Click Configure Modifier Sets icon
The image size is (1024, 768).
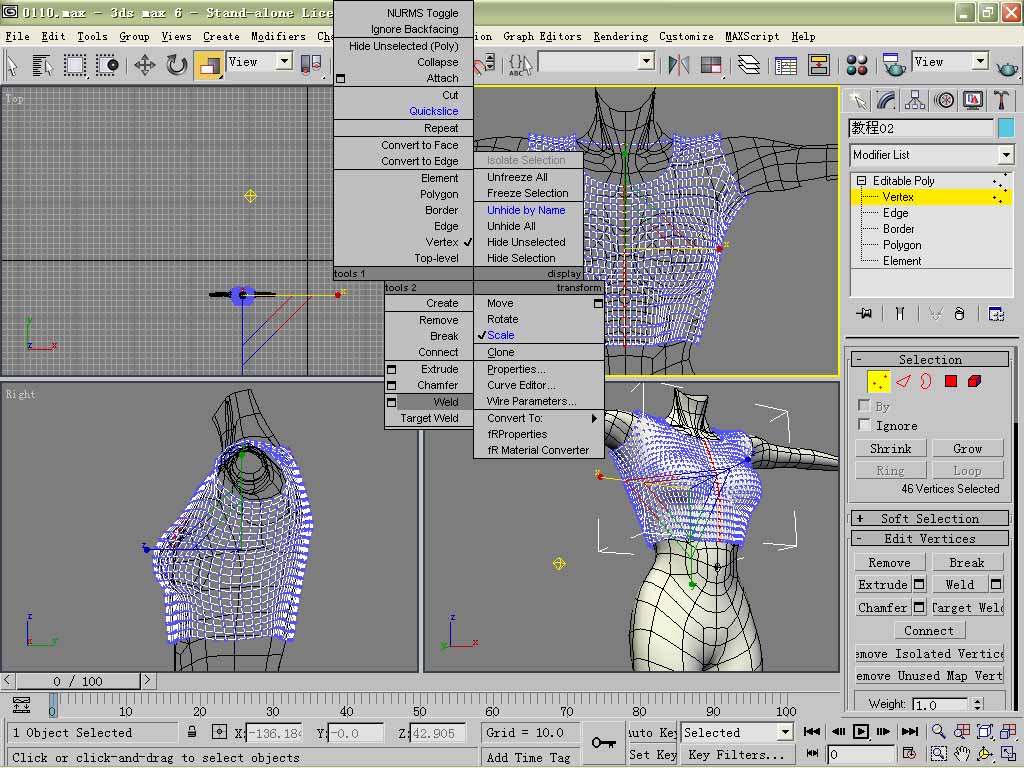(996, 315)
